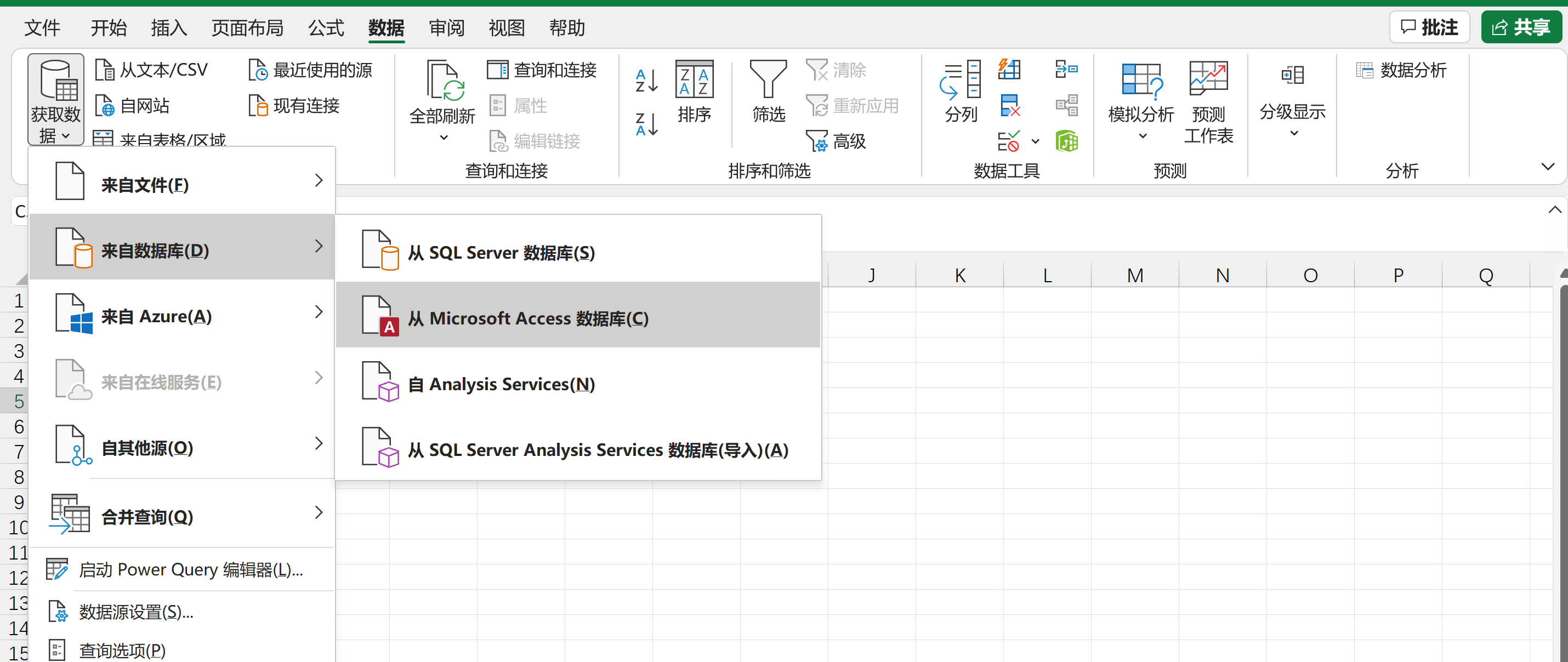
Task: Expand the formula bar chevron
Action: click(1555, 210)
